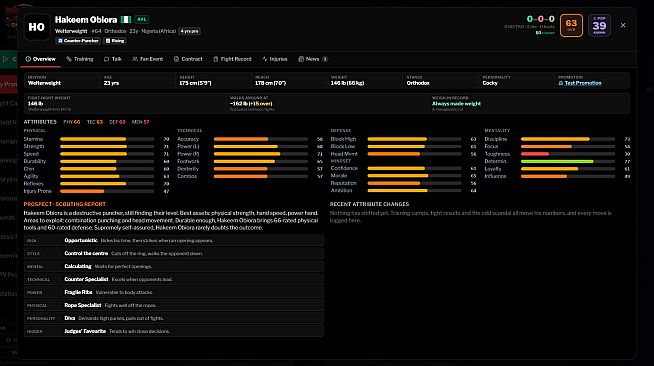Click the Block High attribute label
654x366 pixels.
point(343,139)
